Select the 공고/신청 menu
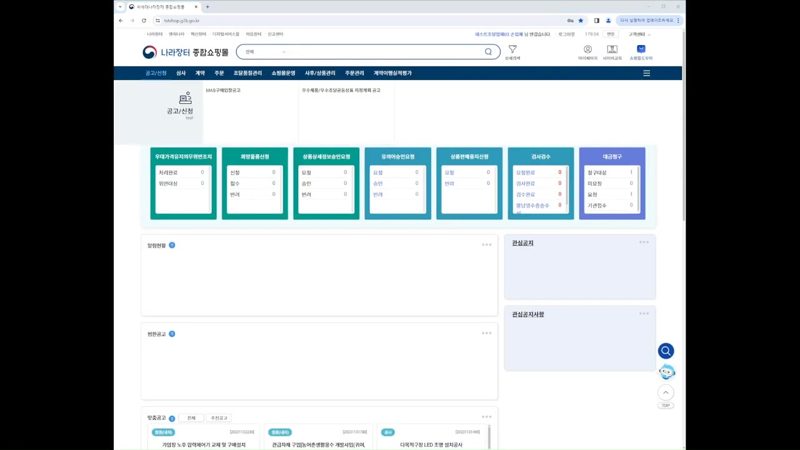This screenshot has height=450, width=800. click(156, 73)
